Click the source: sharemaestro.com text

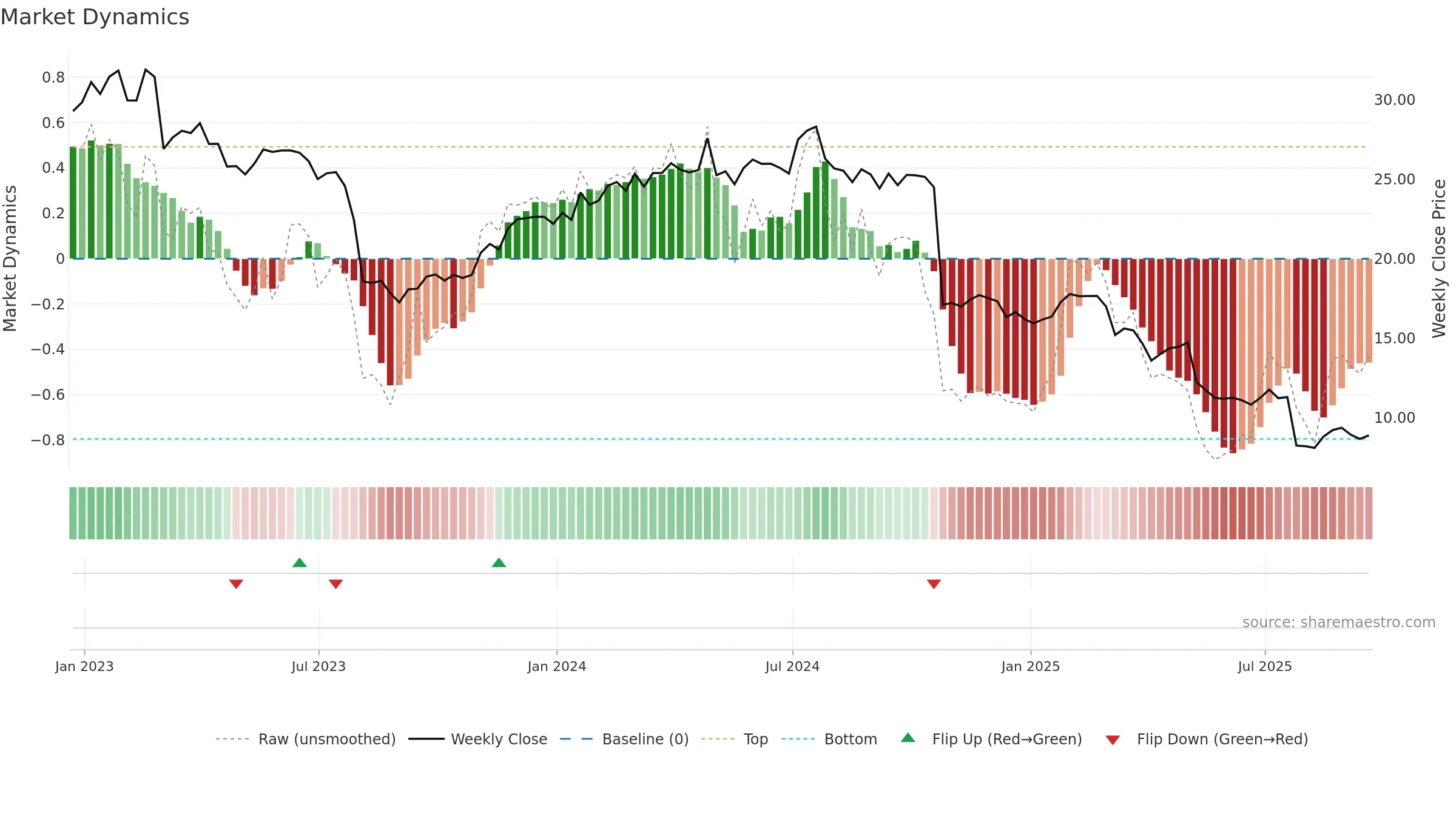pos(1339,622)
